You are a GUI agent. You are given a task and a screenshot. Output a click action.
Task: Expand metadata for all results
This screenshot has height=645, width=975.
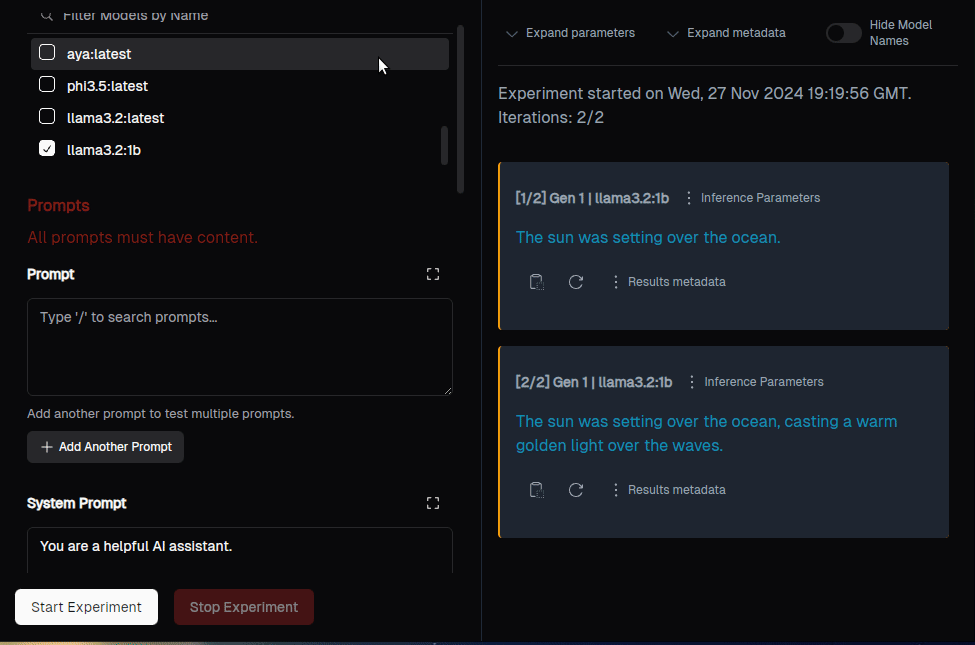(x=726, y=33)
